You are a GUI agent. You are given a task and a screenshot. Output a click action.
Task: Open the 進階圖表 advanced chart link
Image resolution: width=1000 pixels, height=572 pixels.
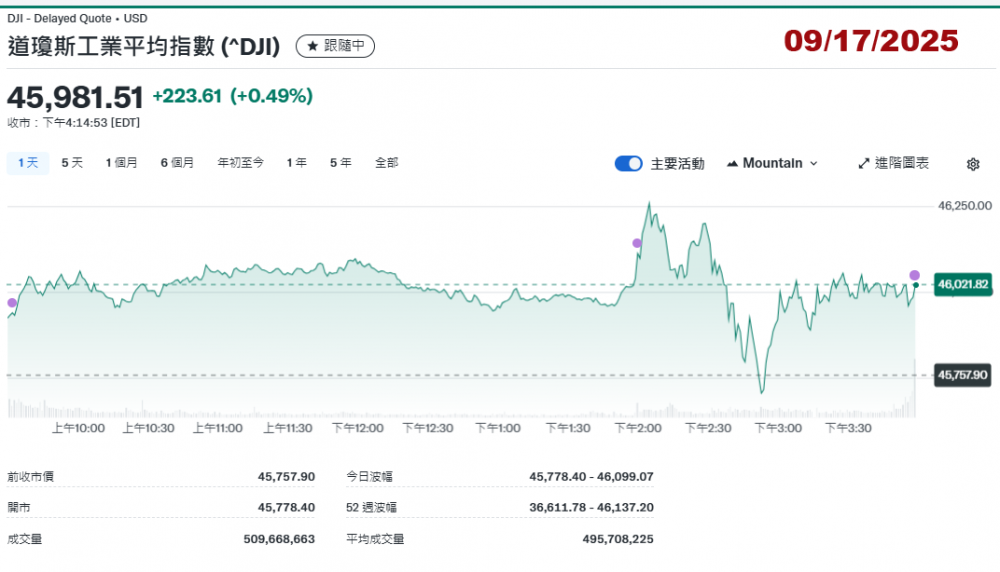point(901,163)
